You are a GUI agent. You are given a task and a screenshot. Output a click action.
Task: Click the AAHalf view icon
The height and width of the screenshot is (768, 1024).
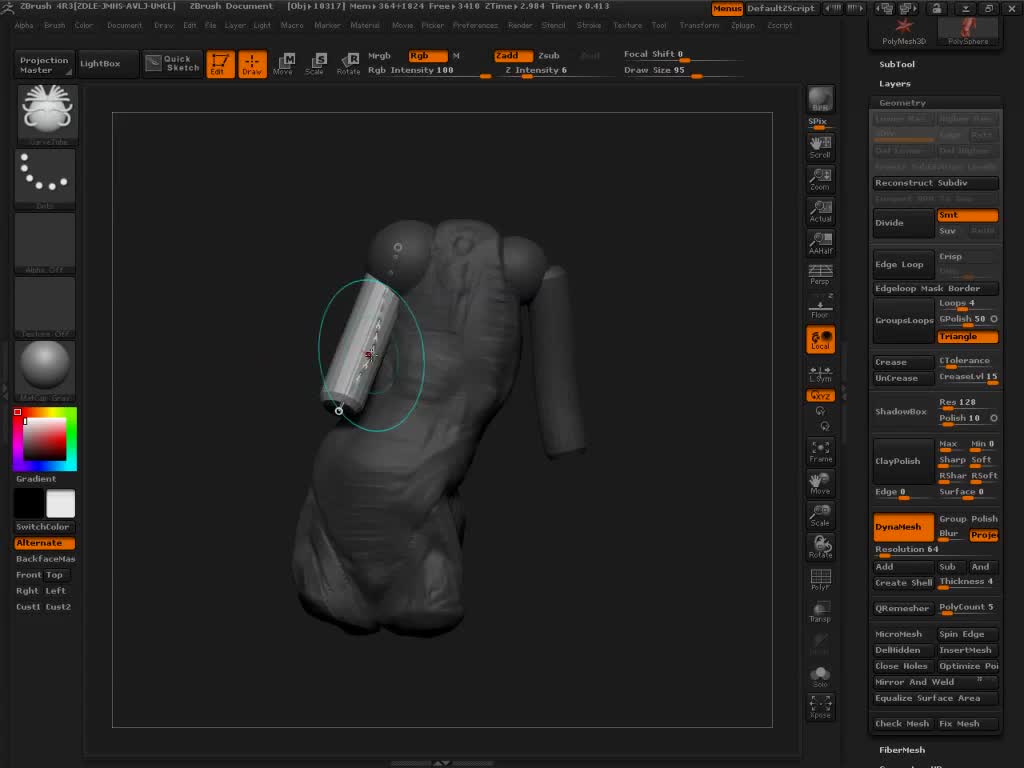(x=820, y=243)
